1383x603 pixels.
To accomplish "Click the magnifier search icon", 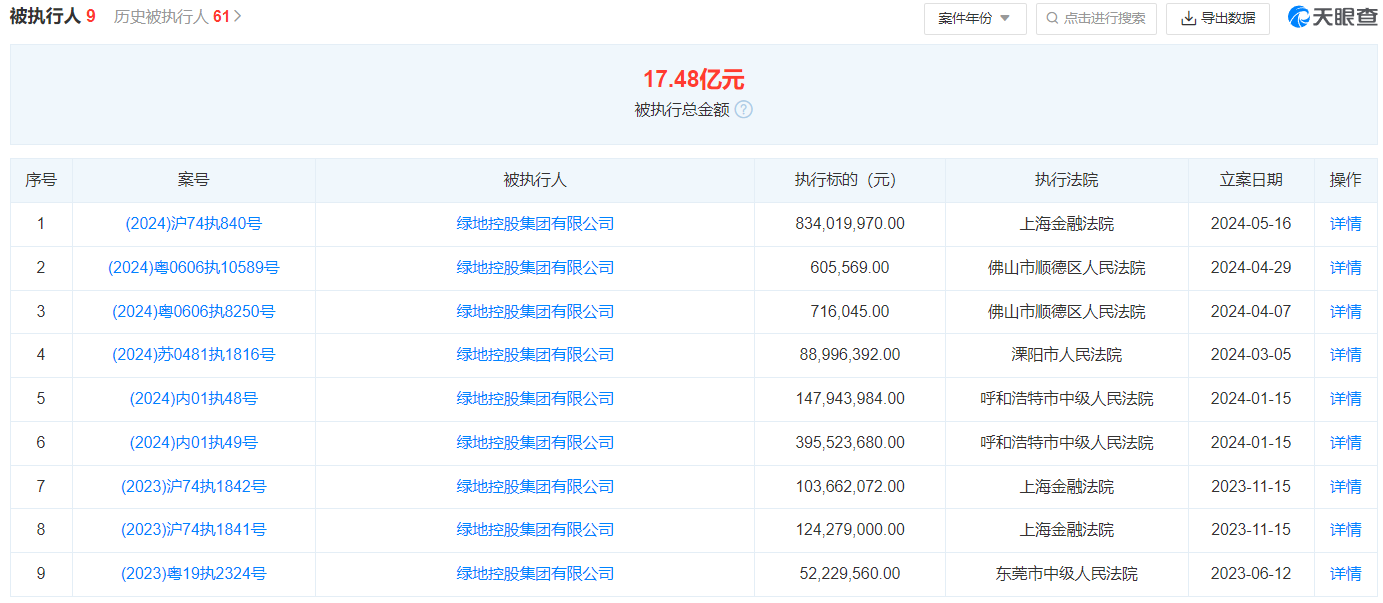I will [x=1052, y=18].
